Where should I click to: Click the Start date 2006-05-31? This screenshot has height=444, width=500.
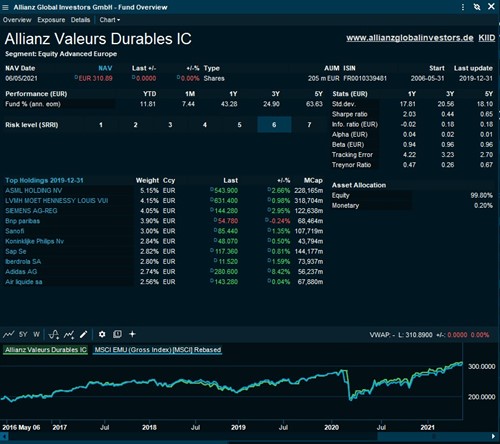[x=427, y=78]
